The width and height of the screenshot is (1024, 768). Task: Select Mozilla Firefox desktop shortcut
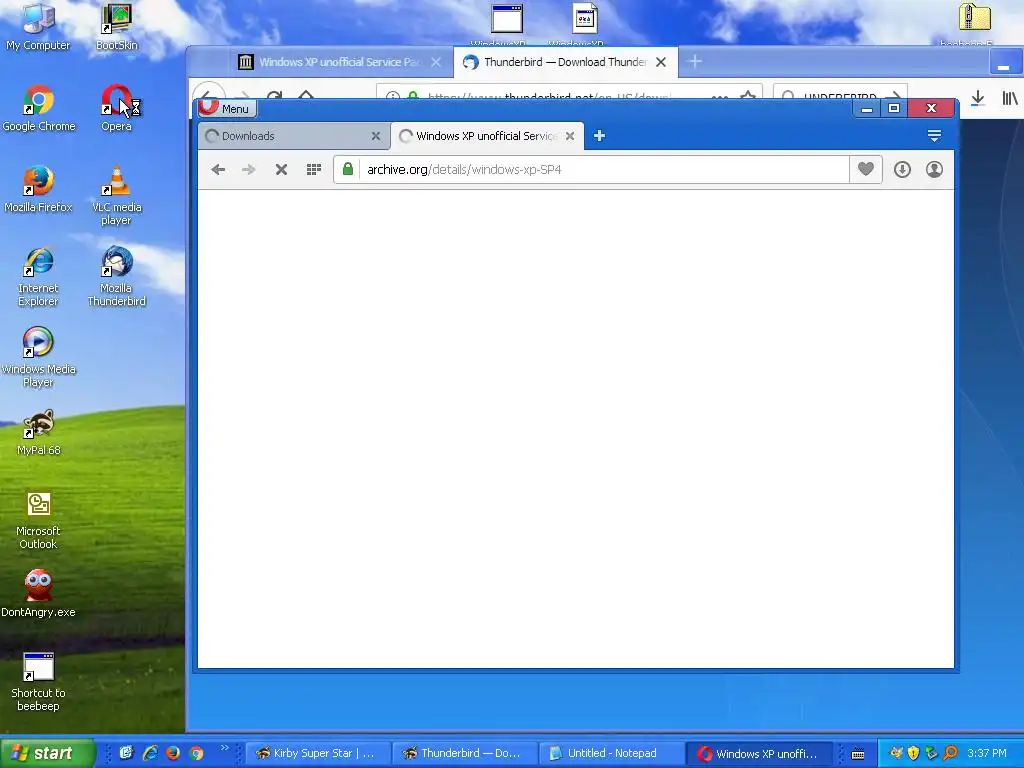[39, 189]
